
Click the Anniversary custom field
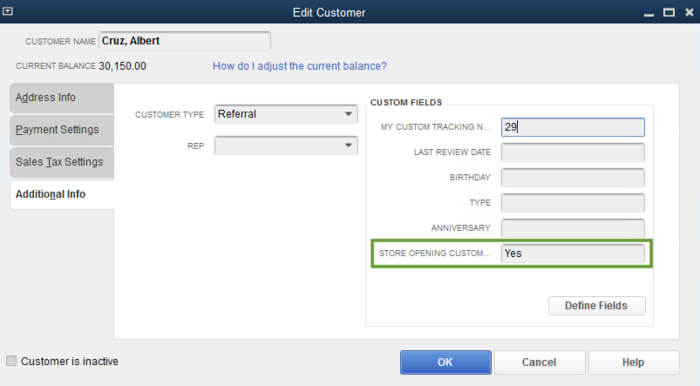tap(573, 228)
